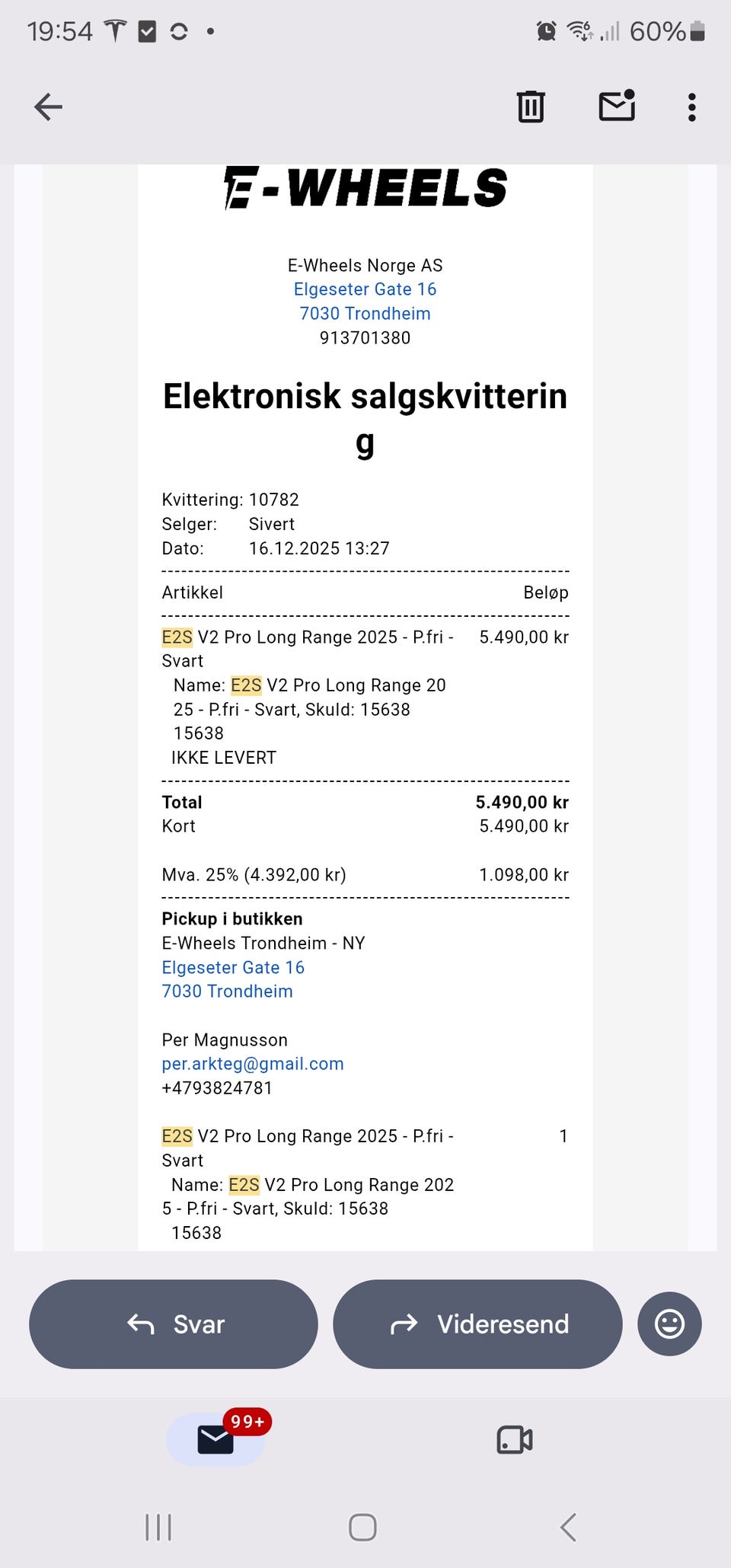The width and height of the screenshot is (731, 1568).
Task: Tap the Android system back chevron
Action: 568,1527
